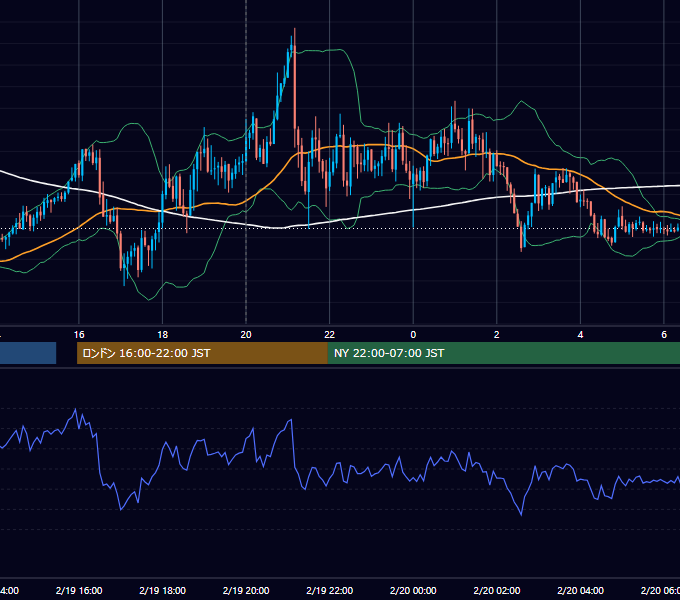This screenshot has height=600, width=680.
Task: Click the 2 hour axis label
Action: coord(497,335)
